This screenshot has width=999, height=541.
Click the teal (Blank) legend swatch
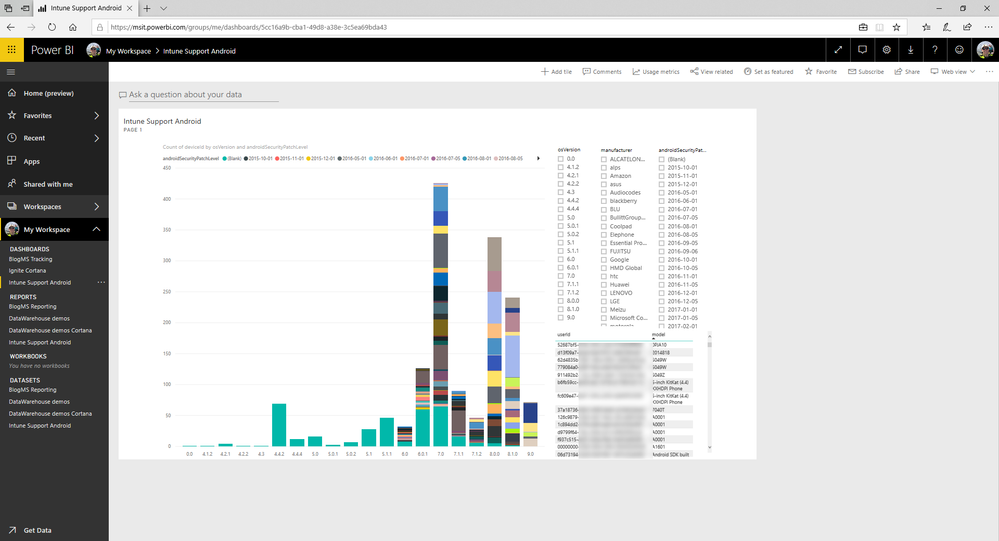click(224, 158)
